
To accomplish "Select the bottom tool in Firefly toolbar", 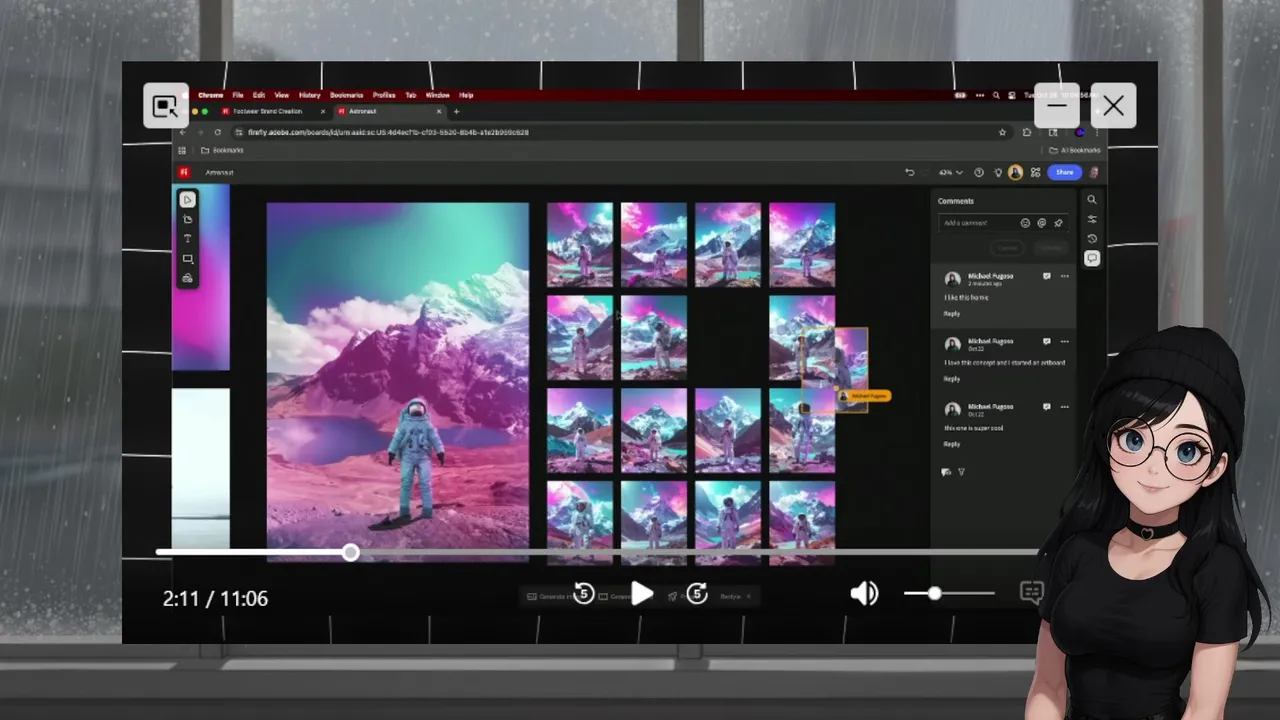I will tap(187, 278).
